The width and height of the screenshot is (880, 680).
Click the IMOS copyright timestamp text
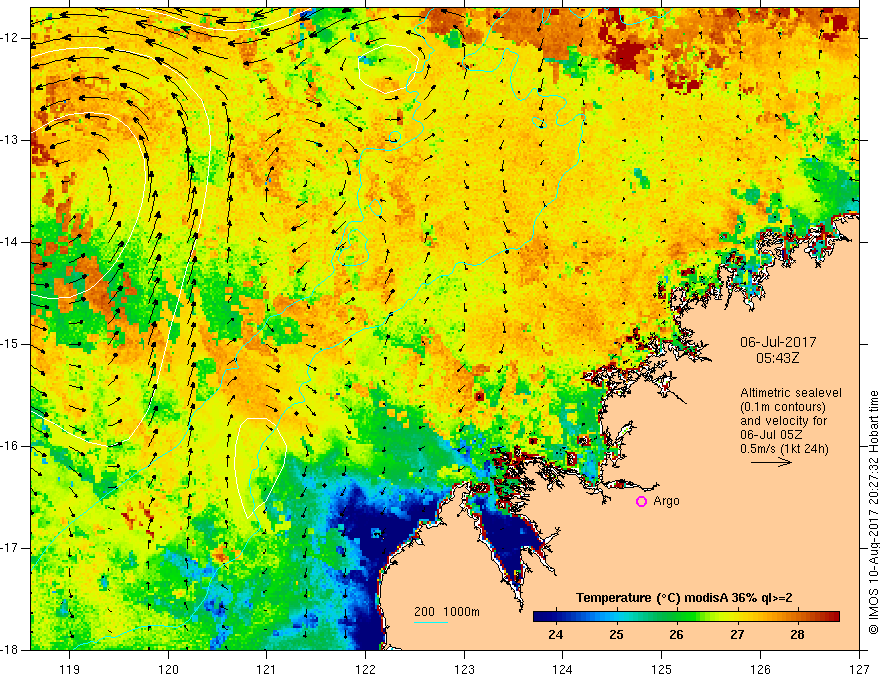click(873, 512)
